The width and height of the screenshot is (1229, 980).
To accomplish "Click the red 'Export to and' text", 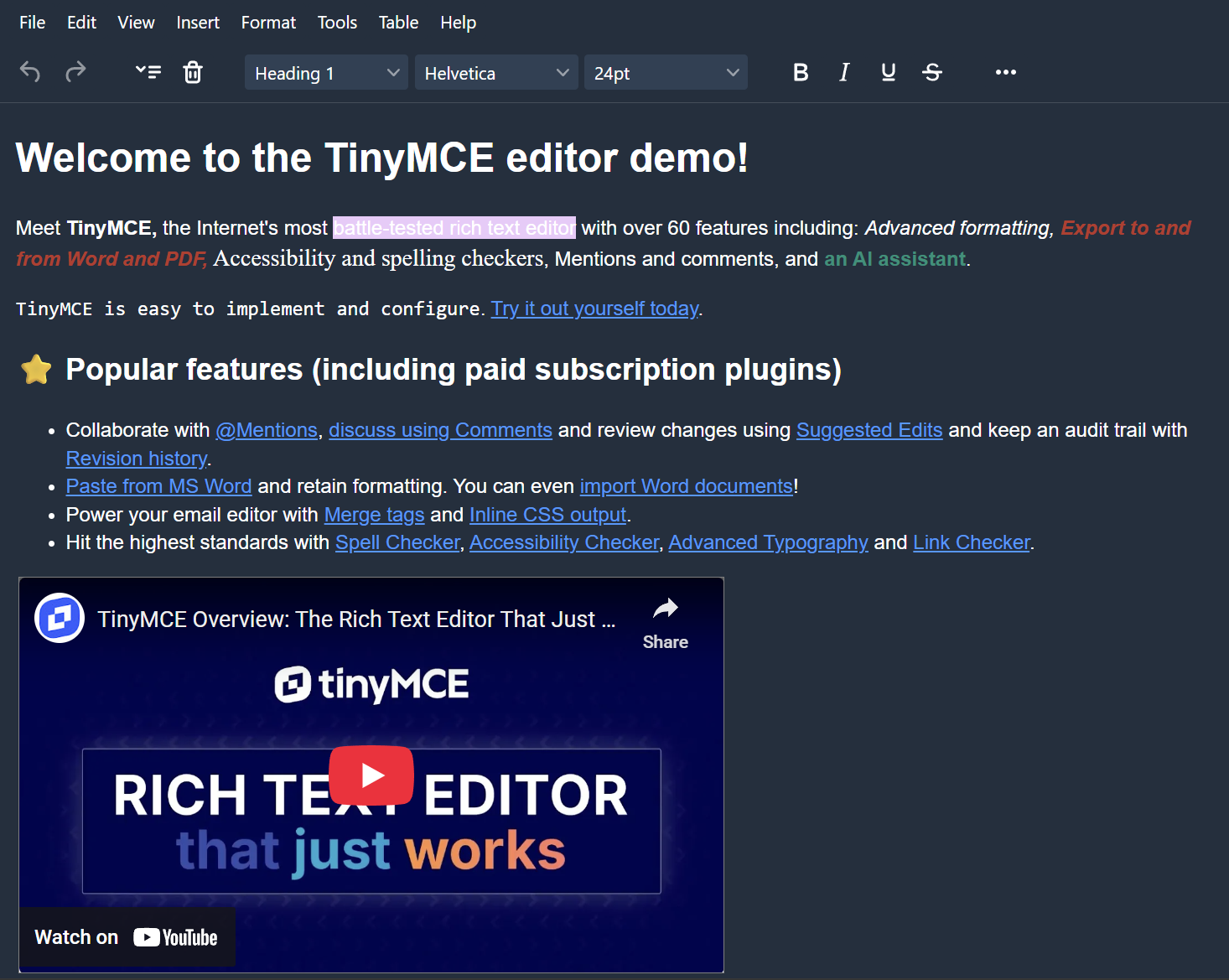I will (x=1126, y=228).
